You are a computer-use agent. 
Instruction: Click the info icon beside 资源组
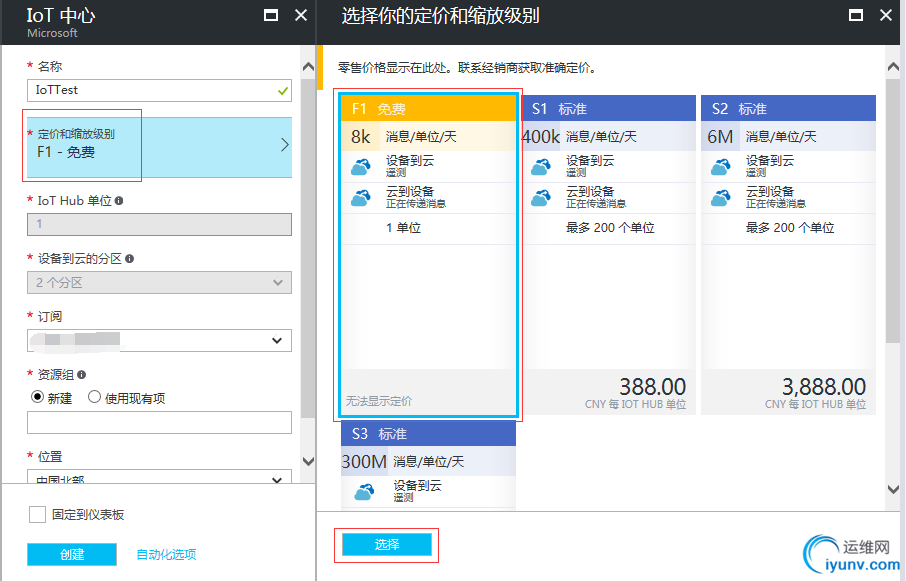pos(81,375)
